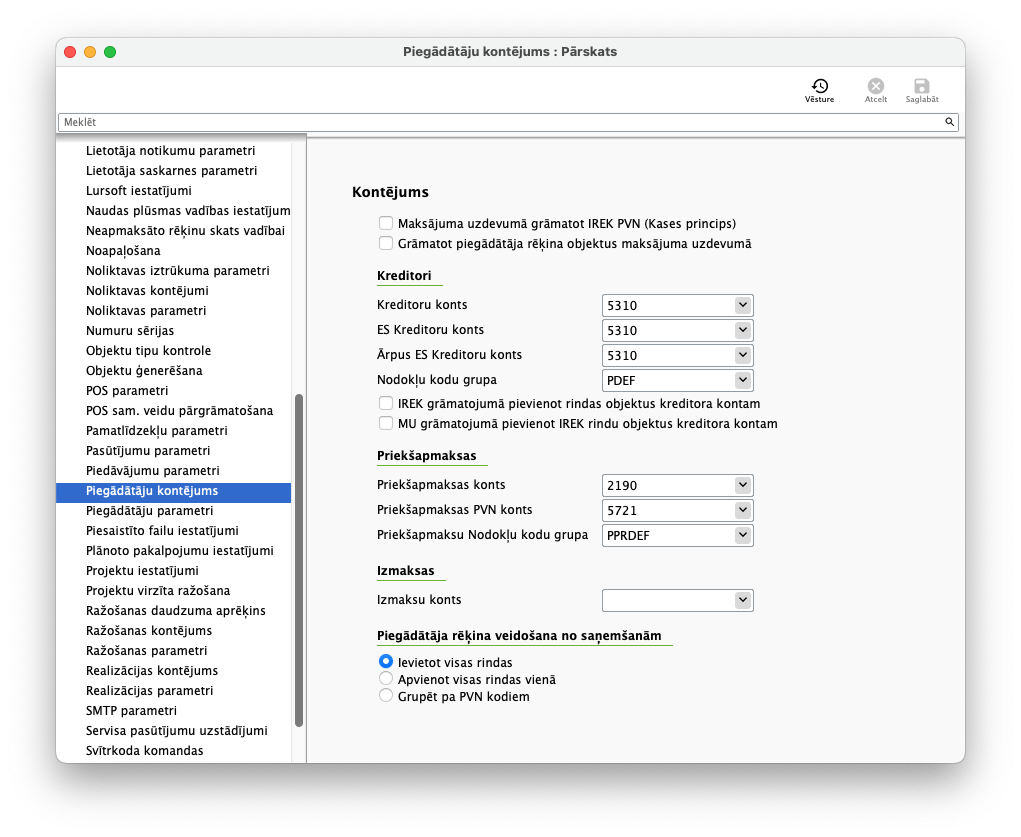Toggle Grāmatot piegādātāja rēķina objektus checkbox
1021x837 pixels.
[x=386, y=243]
